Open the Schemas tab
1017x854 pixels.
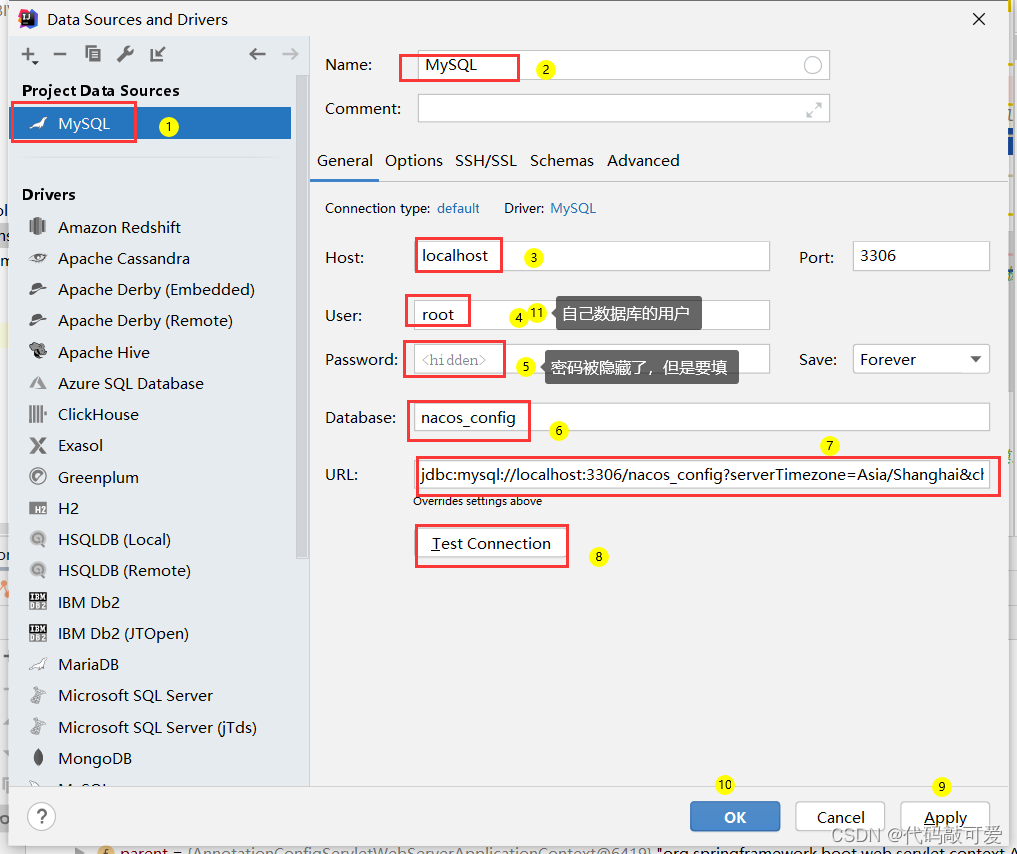(562, 161)
